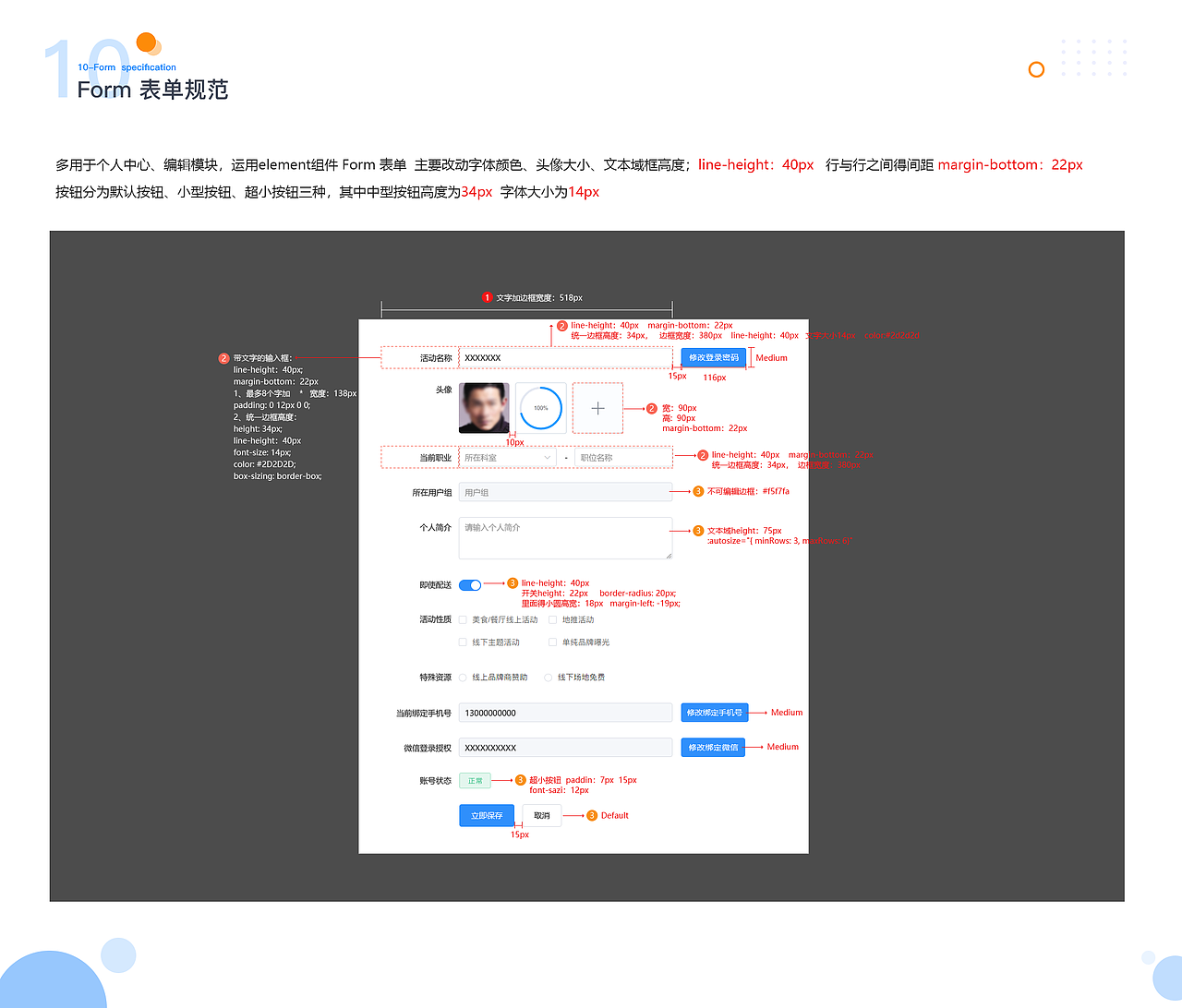Click the 职位名称 input field

pos(623,458)
